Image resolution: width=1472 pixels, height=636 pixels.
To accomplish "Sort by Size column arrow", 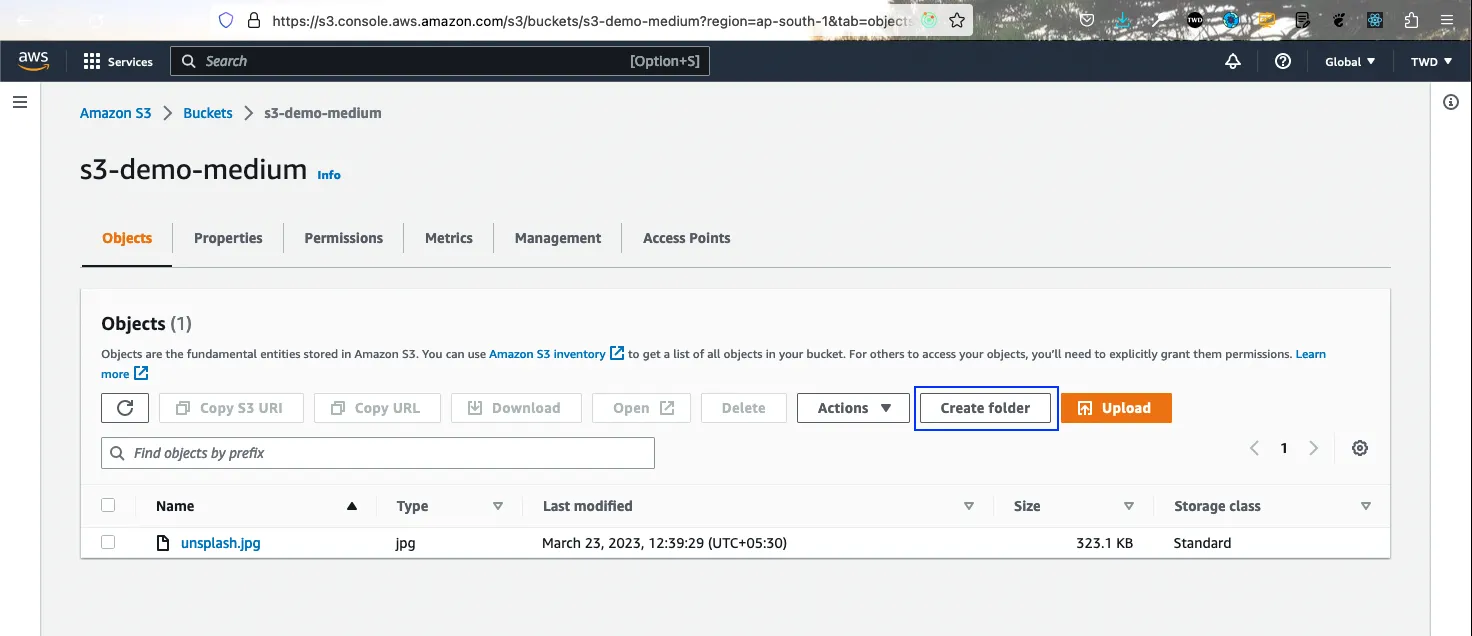I will tap(1129, 506).
